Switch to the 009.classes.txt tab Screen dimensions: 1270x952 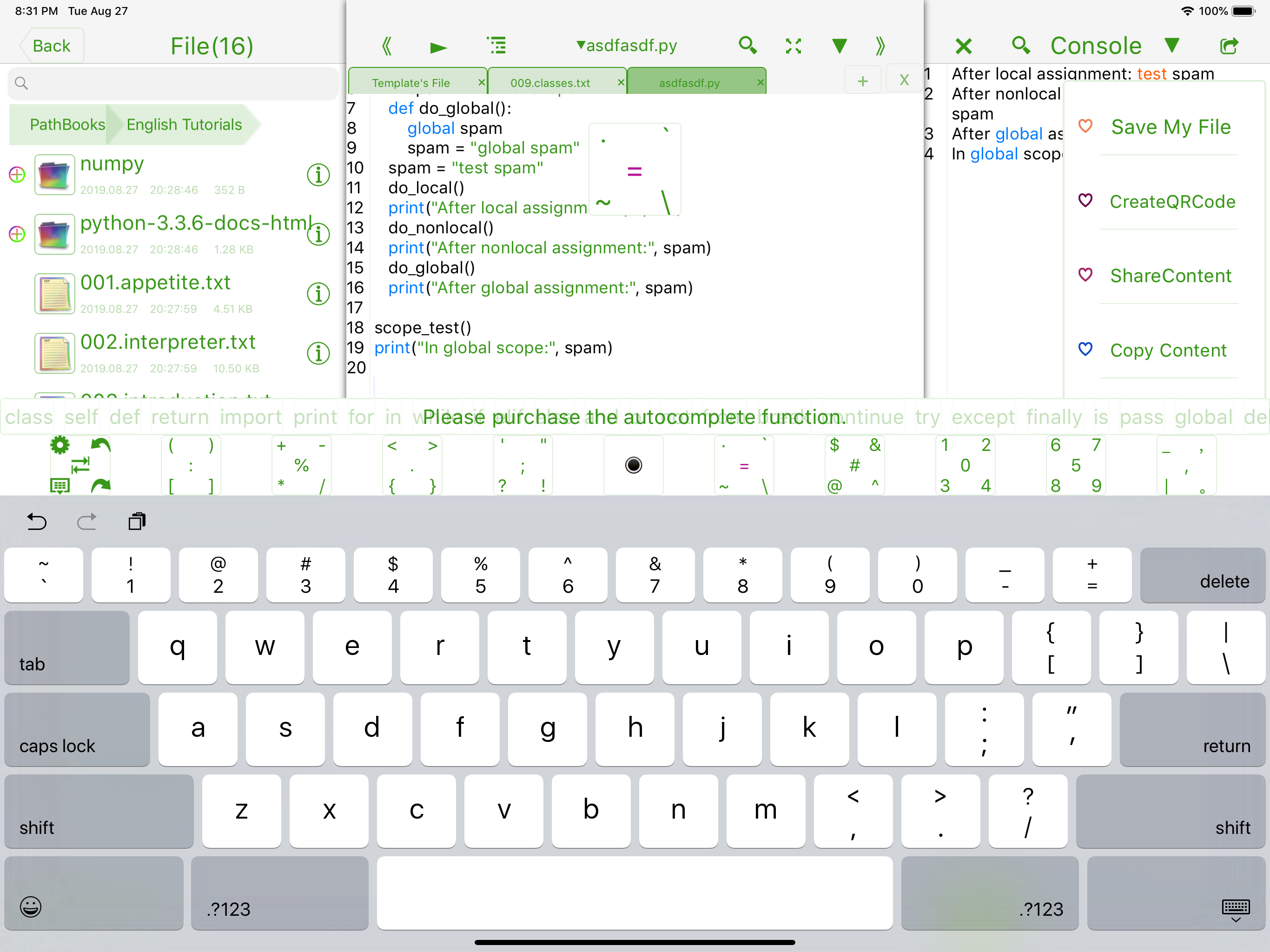[549, 83]
